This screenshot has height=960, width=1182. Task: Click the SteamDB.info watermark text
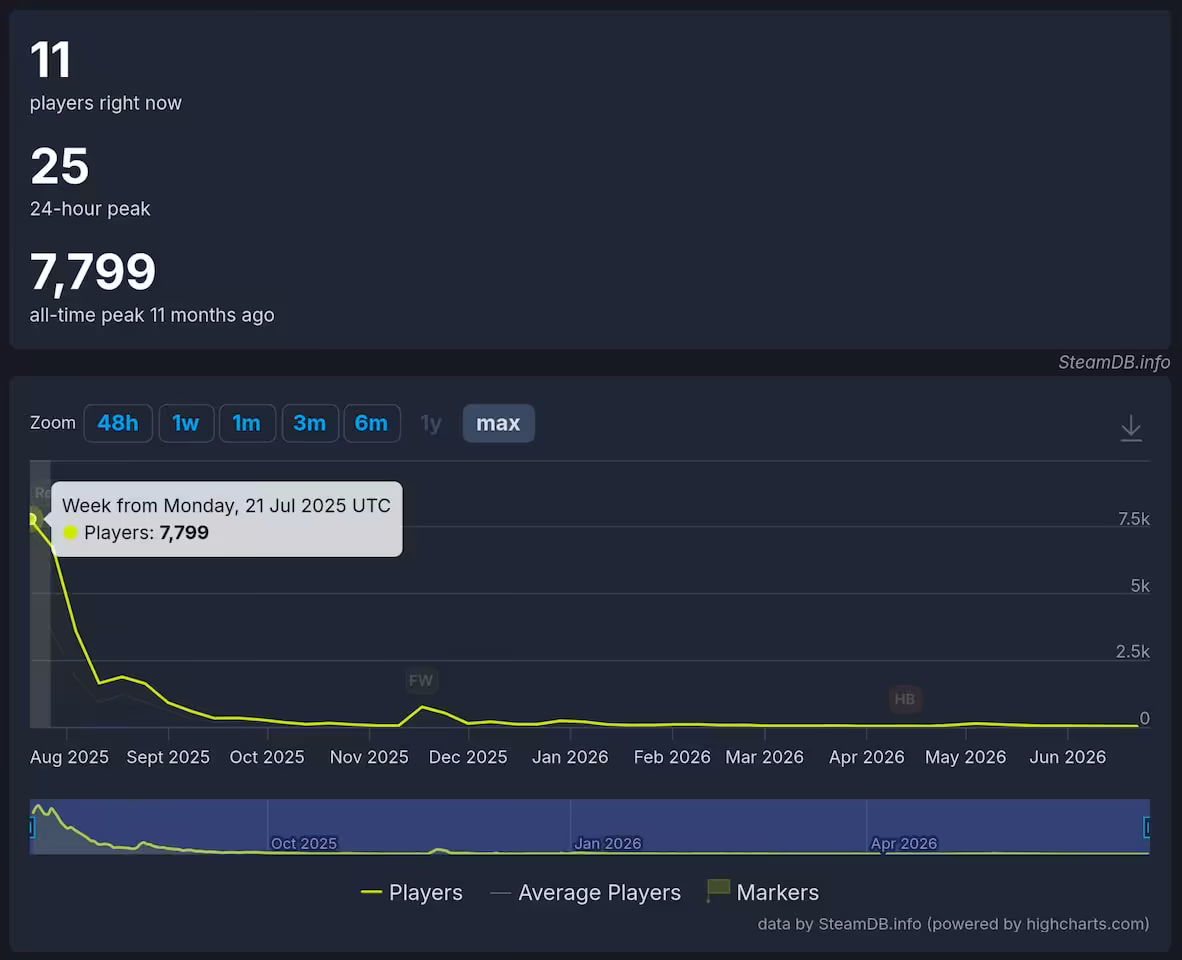coord(1113,362)
